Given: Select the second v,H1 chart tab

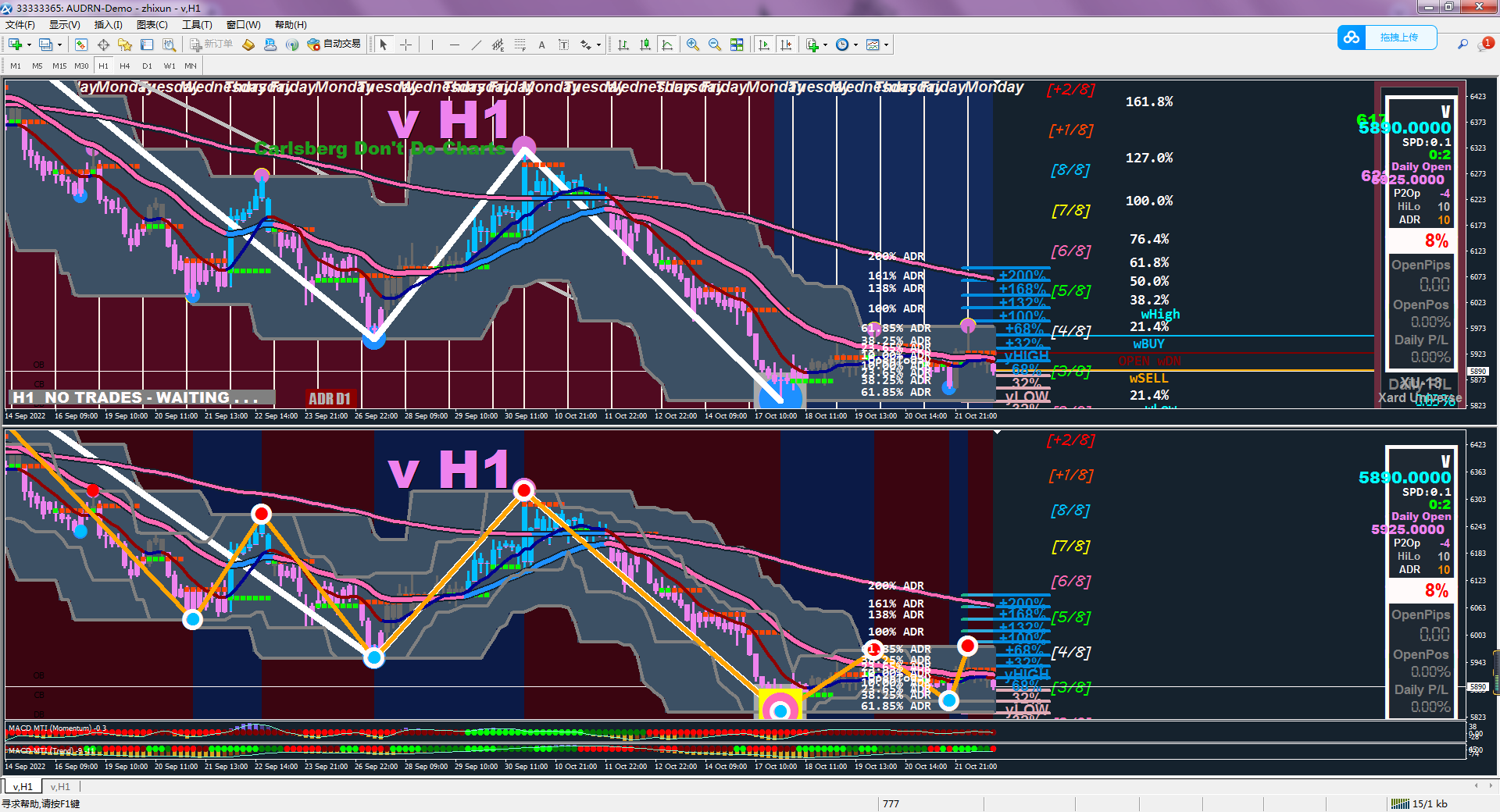Looking at the screenshot, I should 60,787.
